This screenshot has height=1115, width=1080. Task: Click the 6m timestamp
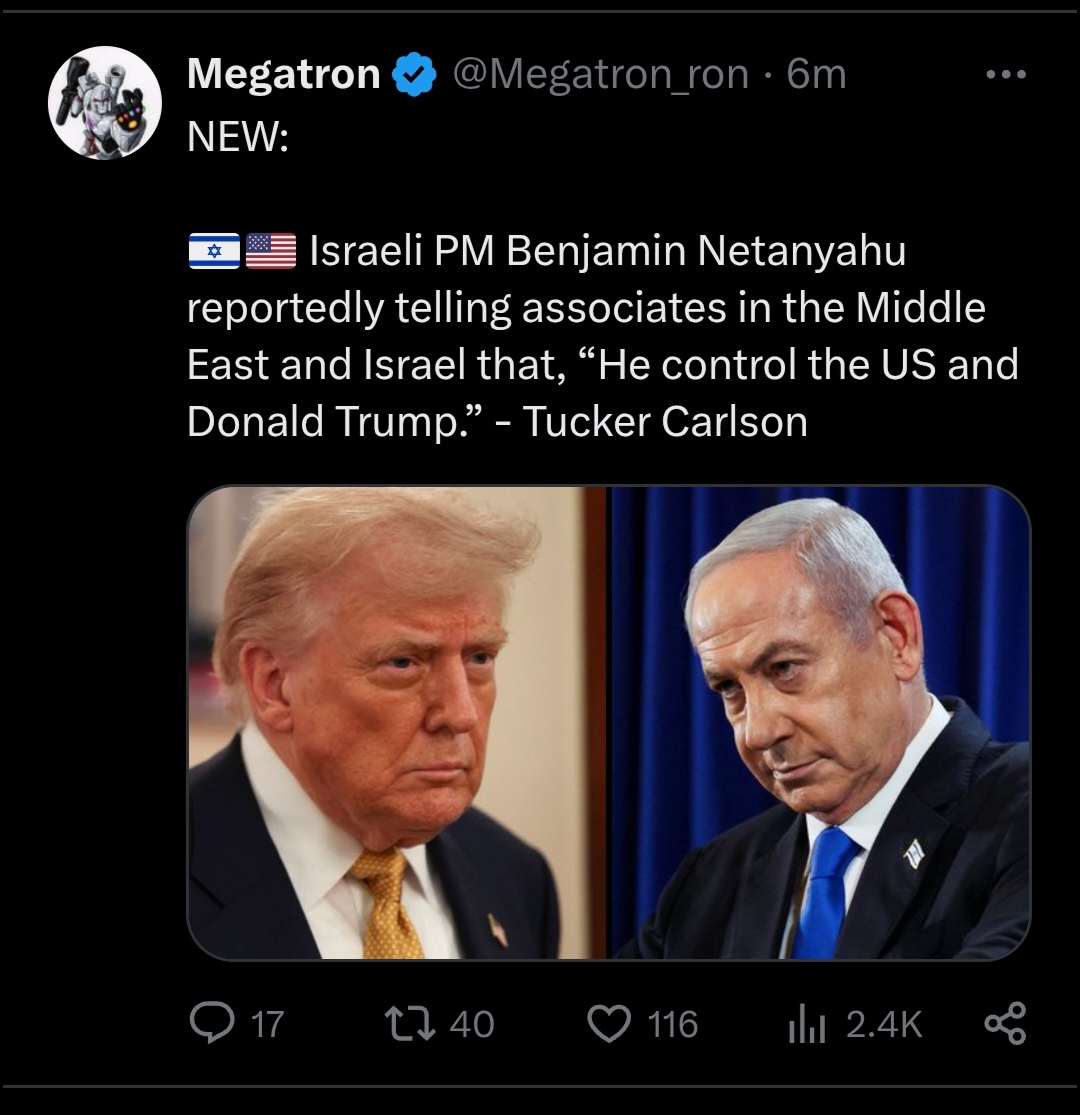point(817,74)
